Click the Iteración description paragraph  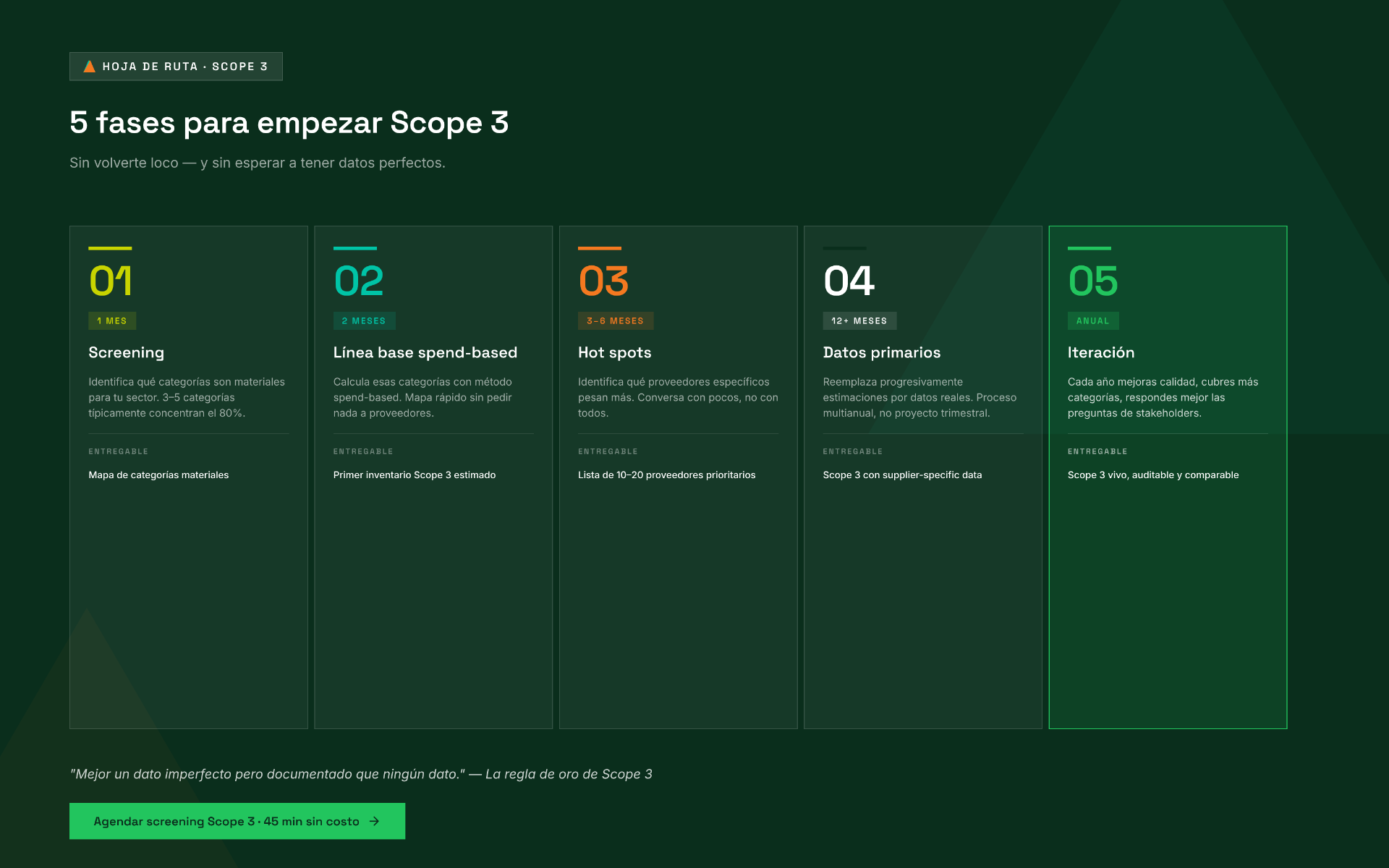[1163, 397]
